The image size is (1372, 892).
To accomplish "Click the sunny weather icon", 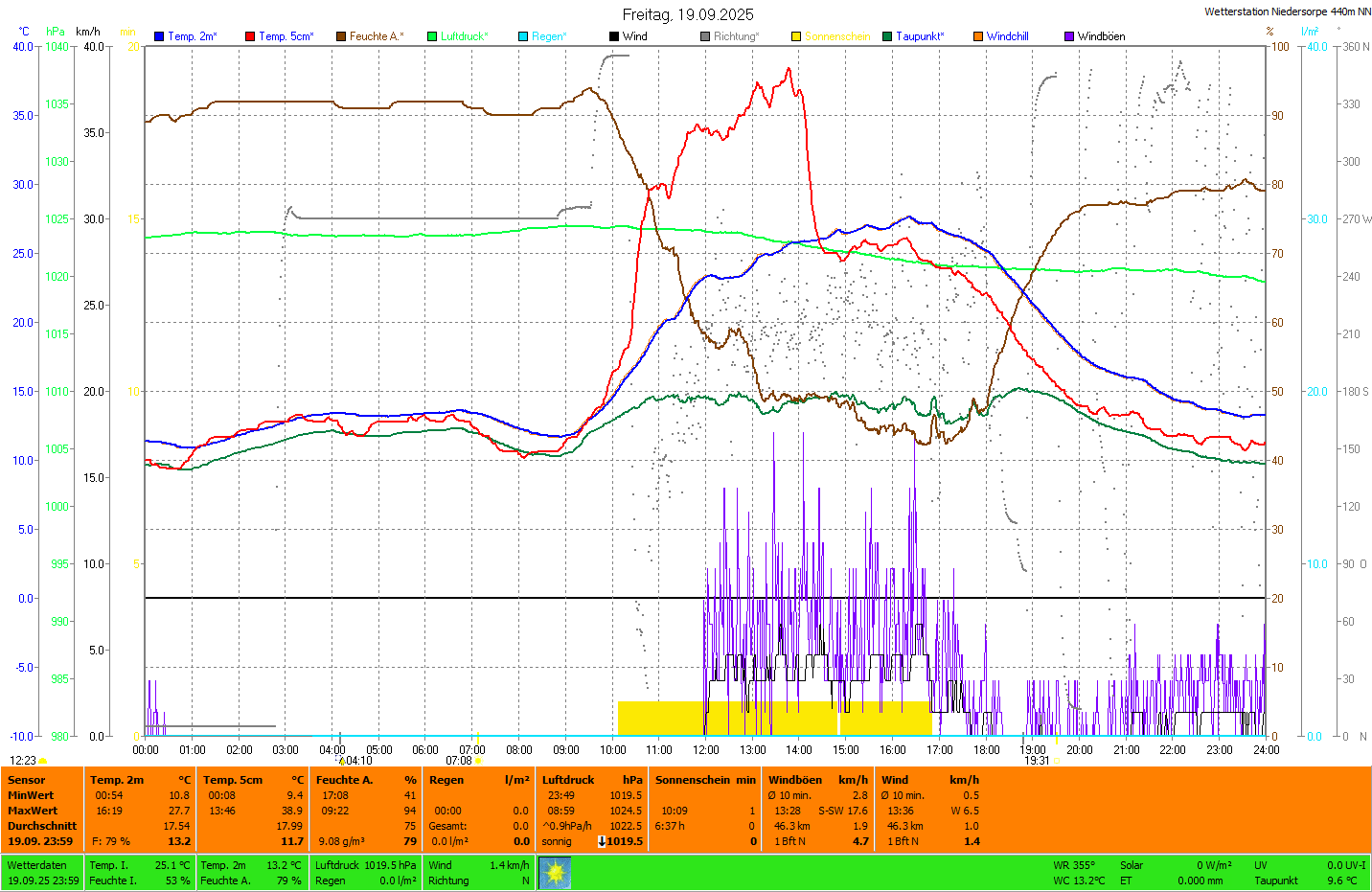I will [x=555, y=873].
